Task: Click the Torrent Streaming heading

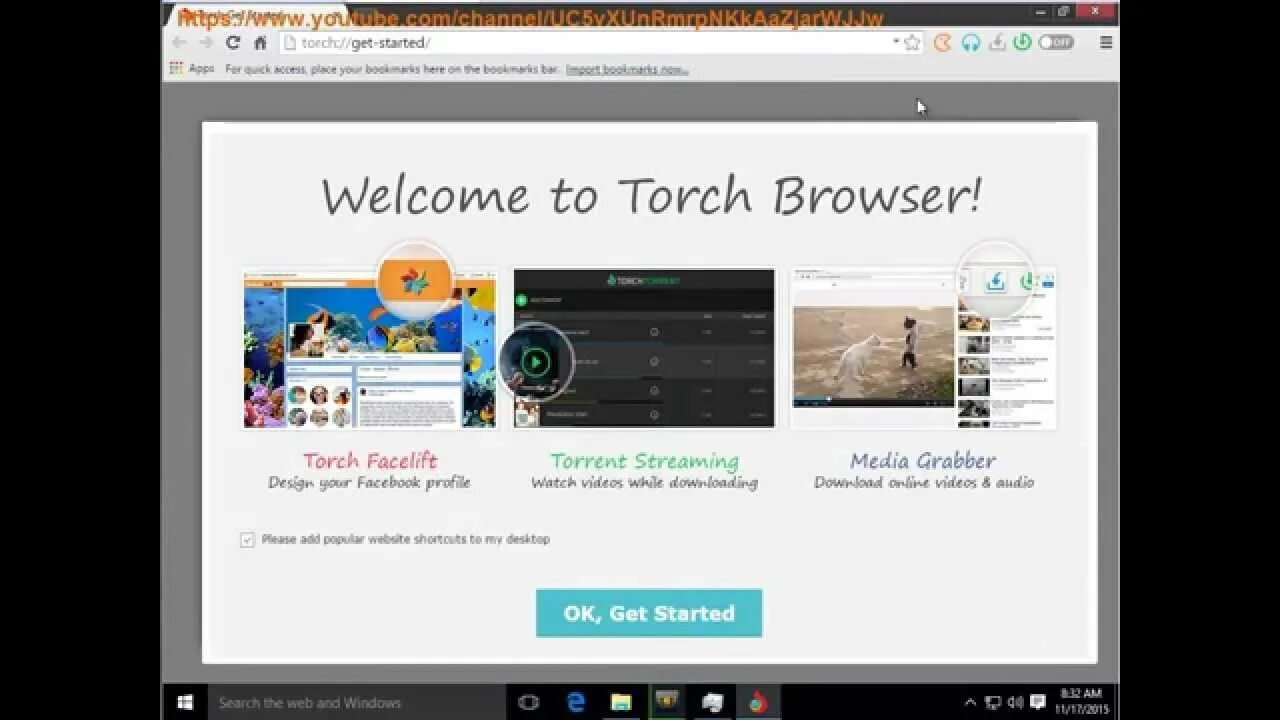Action: click(x=644, y=461)
